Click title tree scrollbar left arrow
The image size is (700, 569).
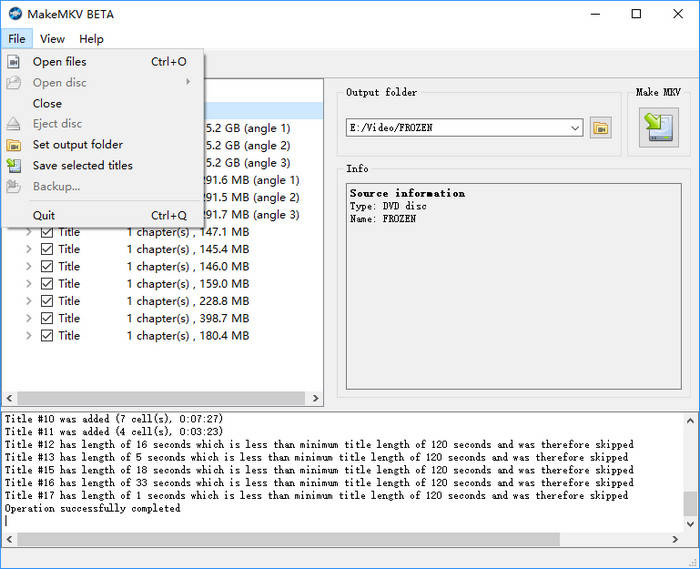[x=9, y=398]
